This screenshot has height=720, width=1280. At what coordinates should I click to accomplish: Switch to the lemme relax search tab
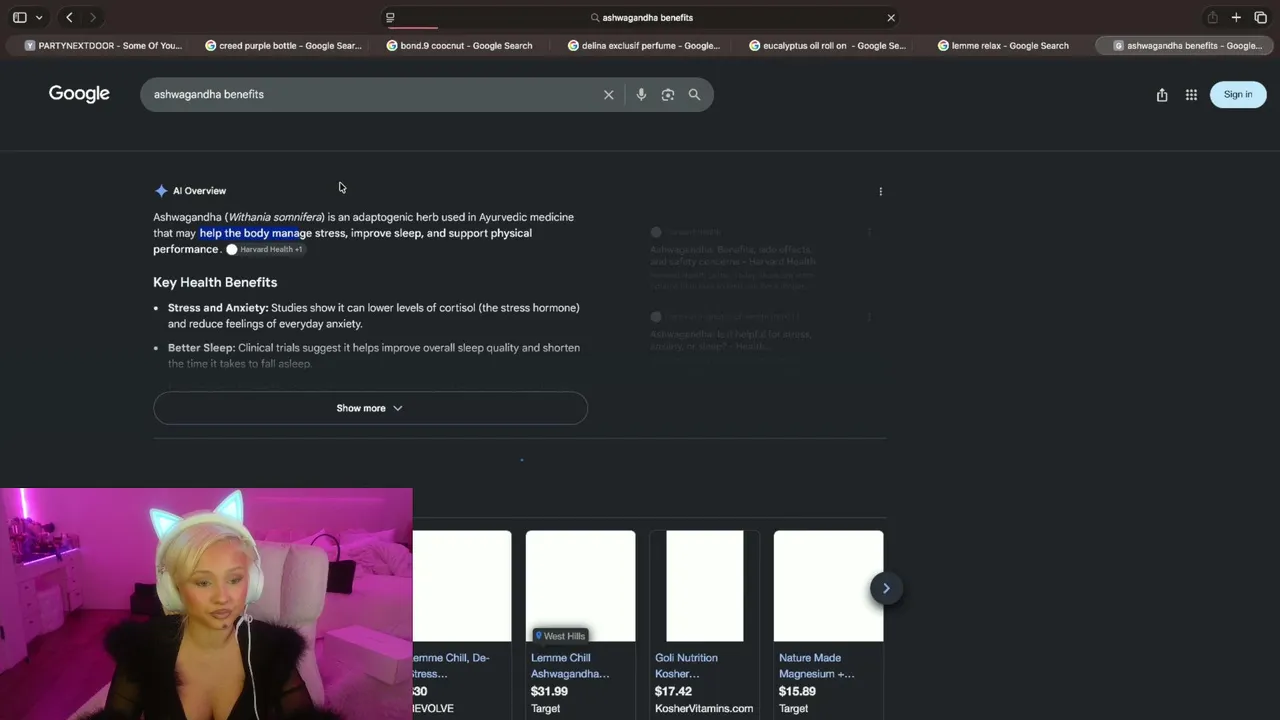click(x=1003, y=45)
